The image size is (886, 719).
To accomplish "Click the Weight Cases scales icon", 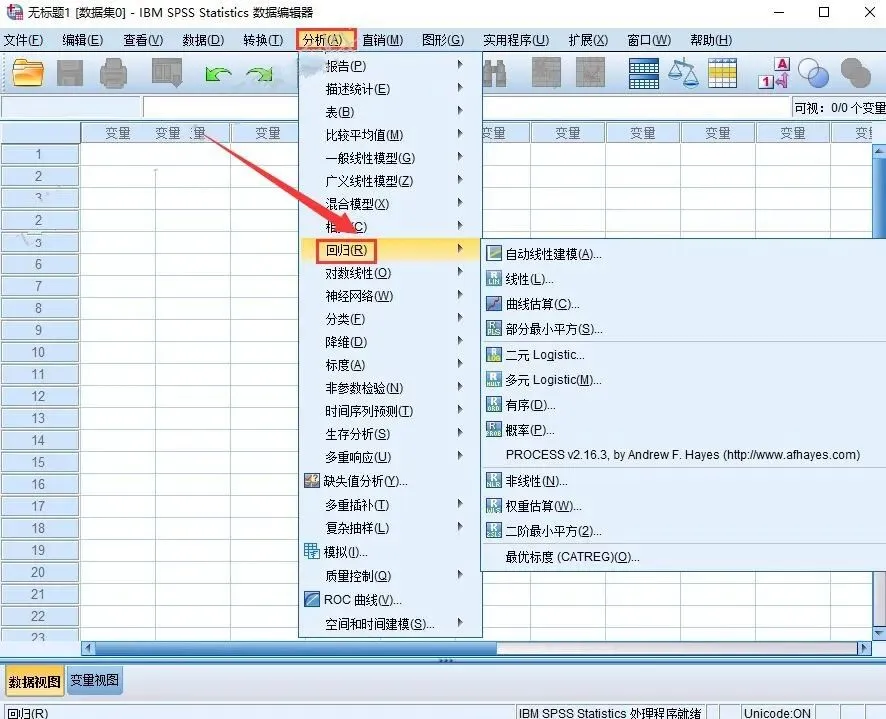I will point(683,73).
